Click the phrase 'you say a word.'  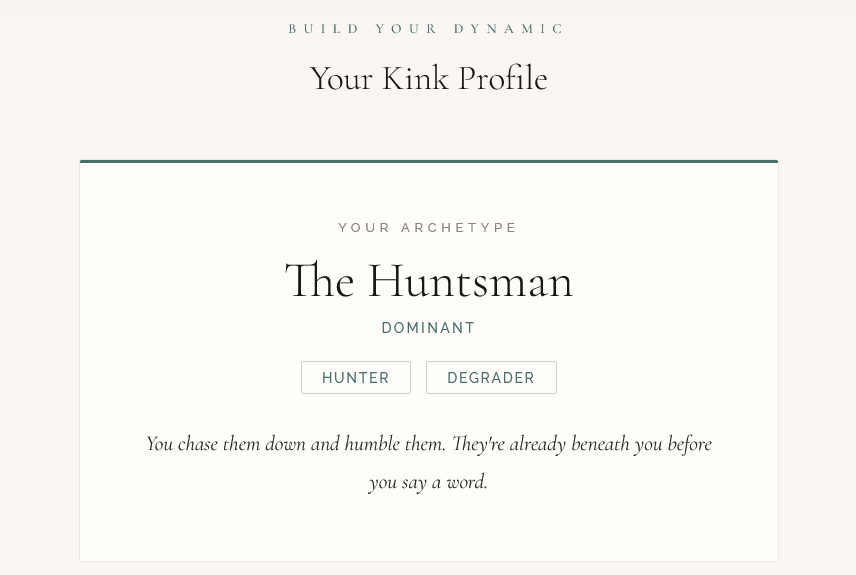click(428, 482)
